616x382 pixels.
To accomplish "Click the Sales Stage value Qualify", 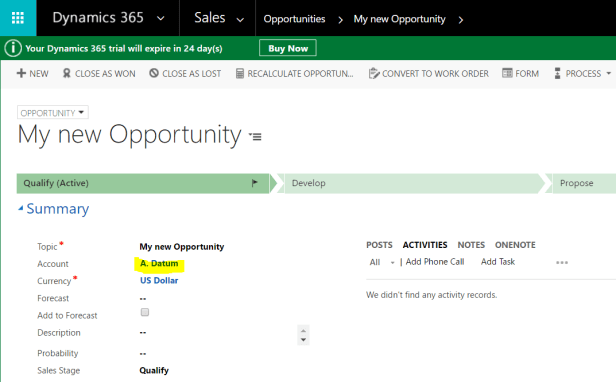I will 154,371.
